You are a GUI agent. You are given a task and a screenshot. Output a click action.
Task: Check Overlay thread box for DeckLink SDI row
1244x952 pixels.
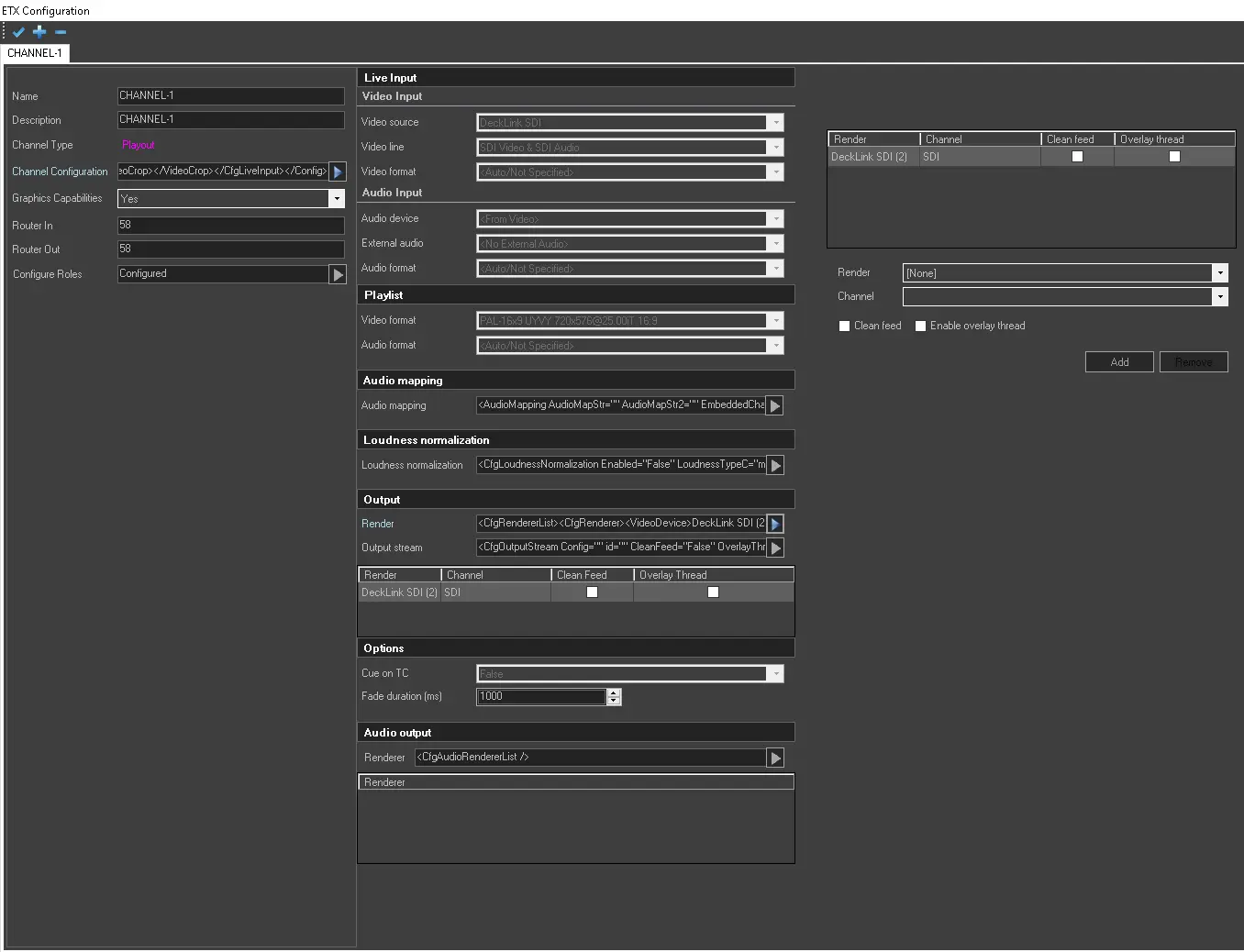(x=1174, y=157)
